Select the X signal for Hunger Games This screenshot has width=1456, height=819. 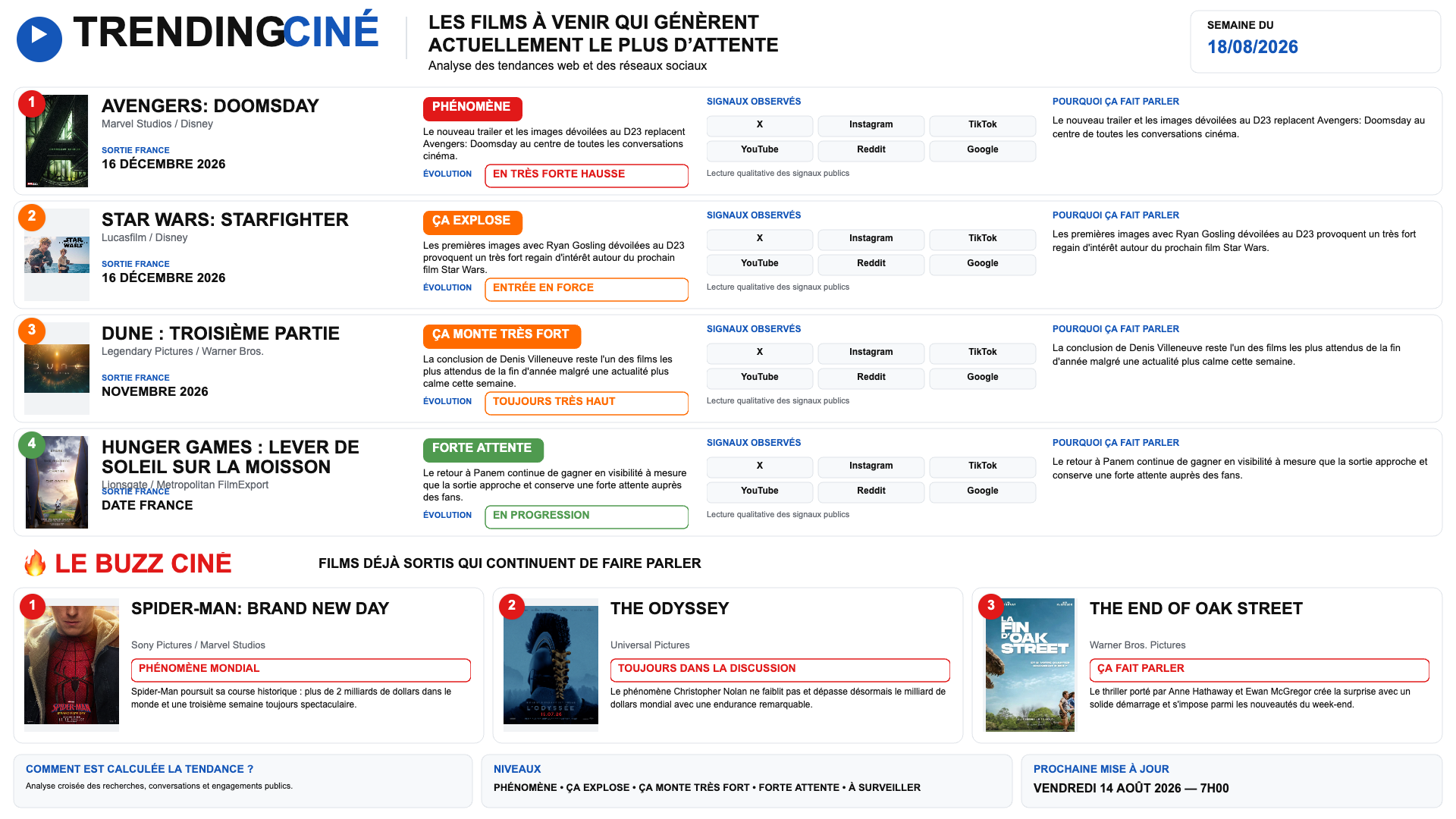[760, 466]
